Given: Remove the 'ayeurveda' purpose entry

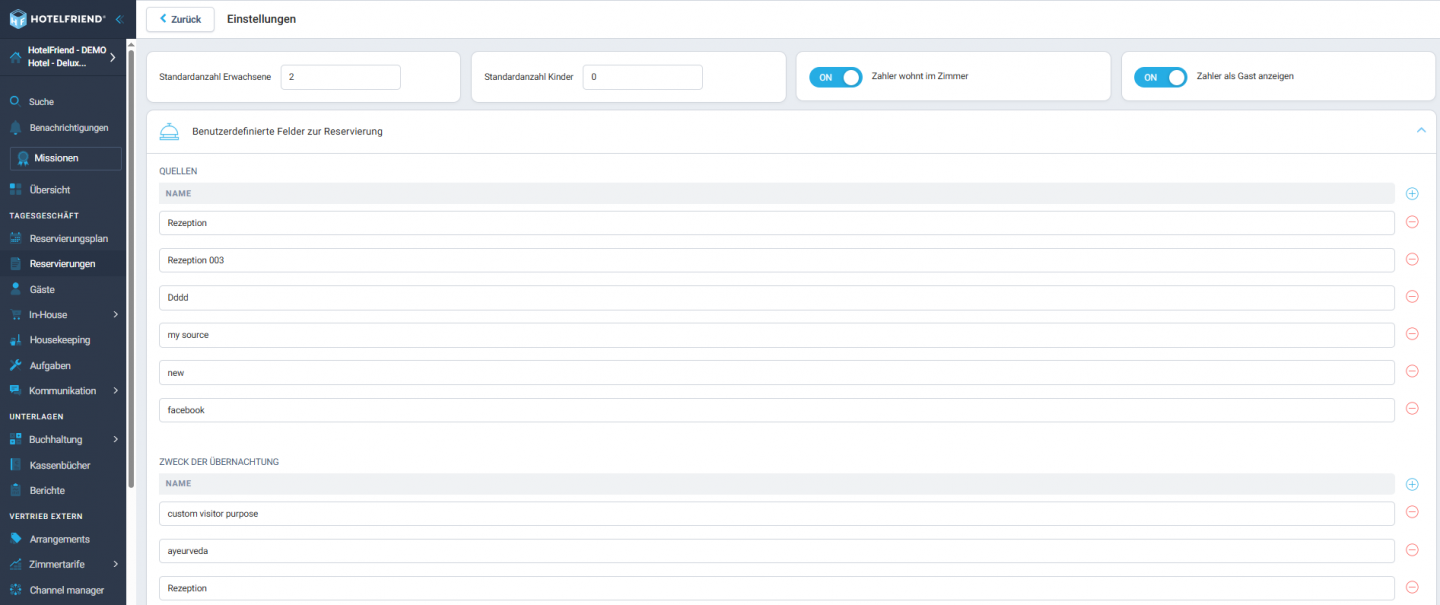Looking at the screenshot, I should tap(1412, 550).
